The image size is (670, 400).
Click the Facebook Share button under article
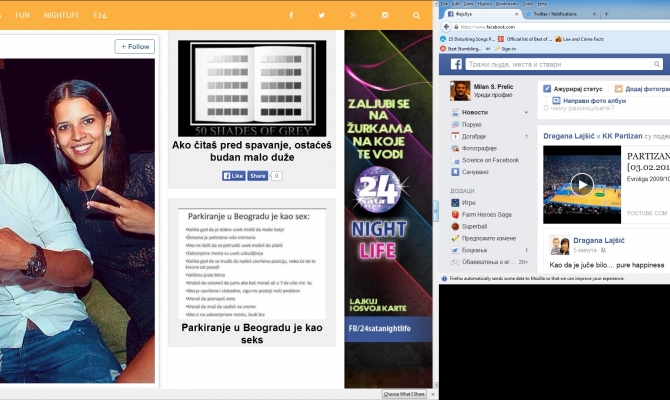(x=257, y=175)
